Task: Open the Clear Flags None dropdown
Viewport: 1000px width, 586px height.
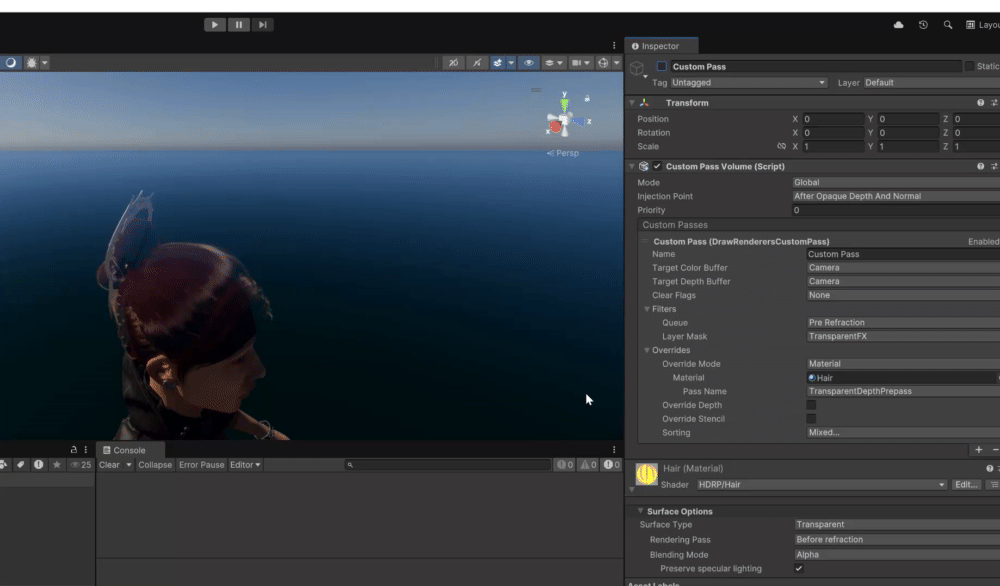Action: tap(903, 295)
